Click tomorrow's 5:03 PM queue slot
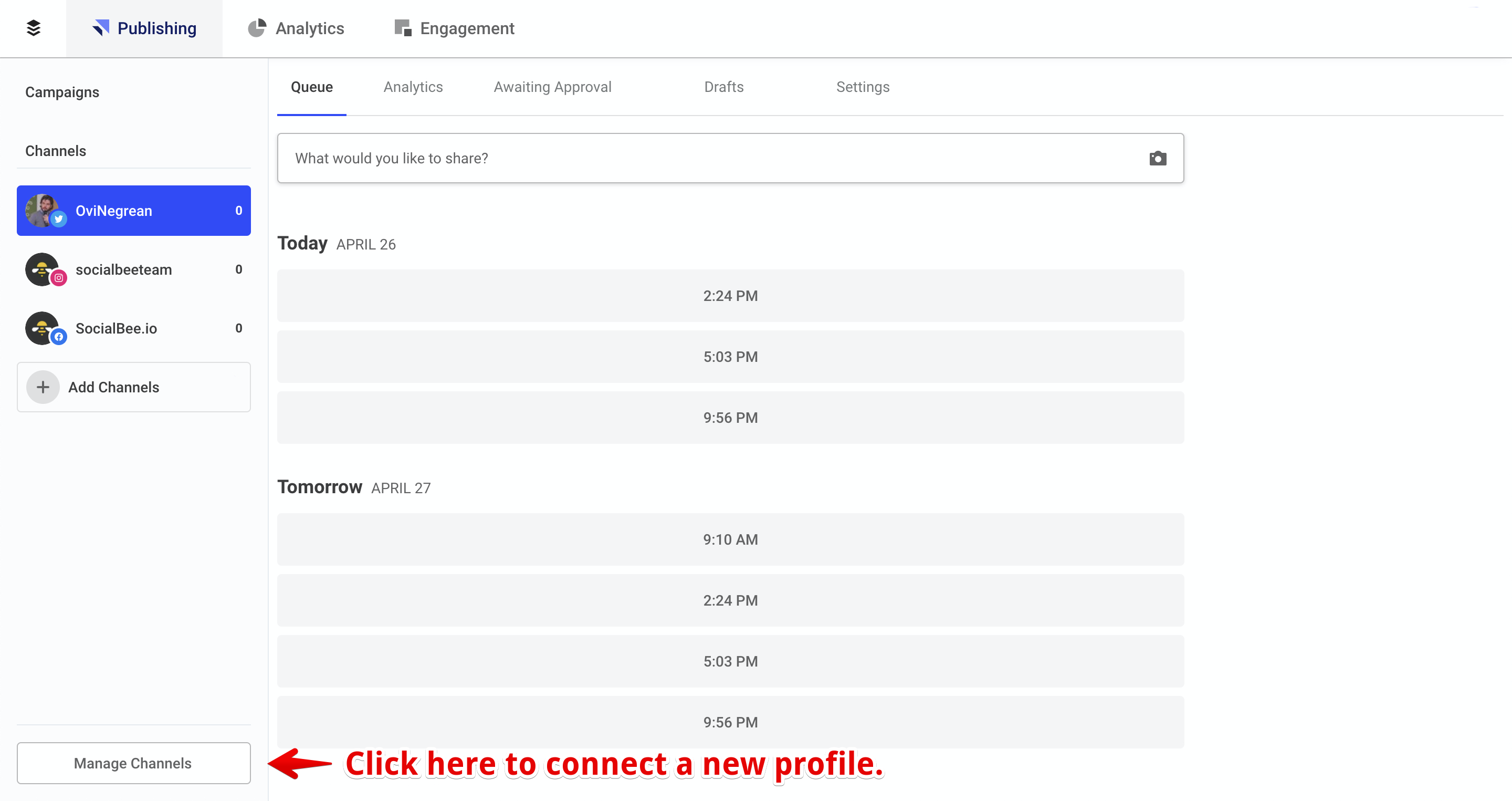Screen dimensions: 1512x801 coord(730,661)
